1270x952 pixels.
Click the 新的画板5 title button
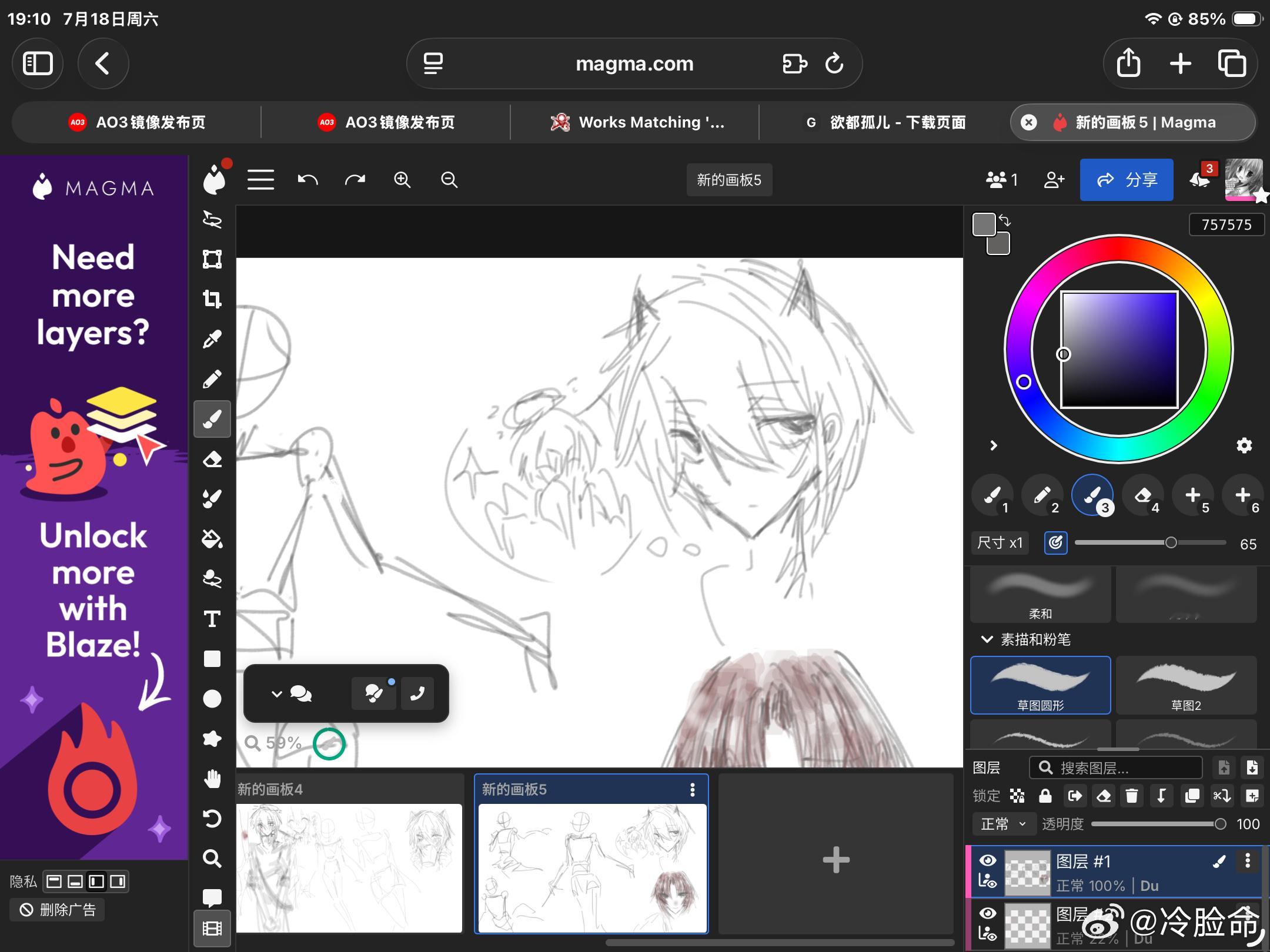tap(729, 180)
